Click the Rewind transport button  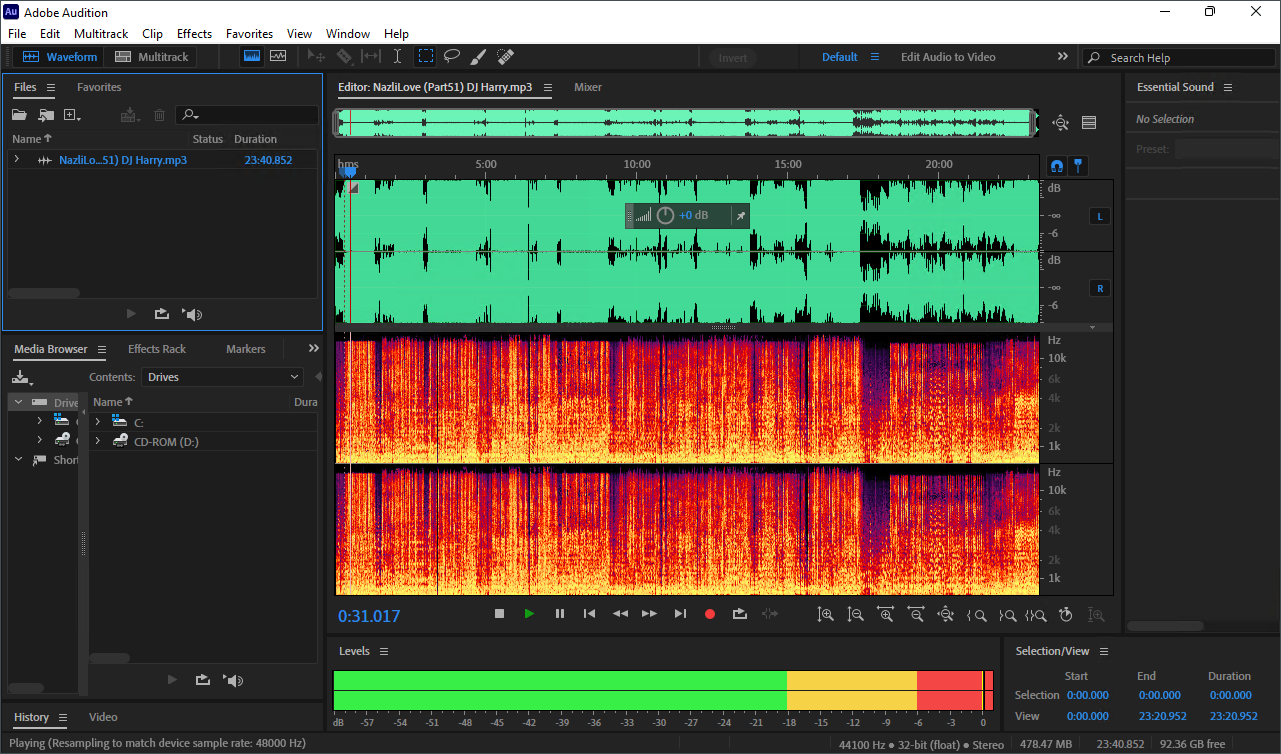pos(620,614)
